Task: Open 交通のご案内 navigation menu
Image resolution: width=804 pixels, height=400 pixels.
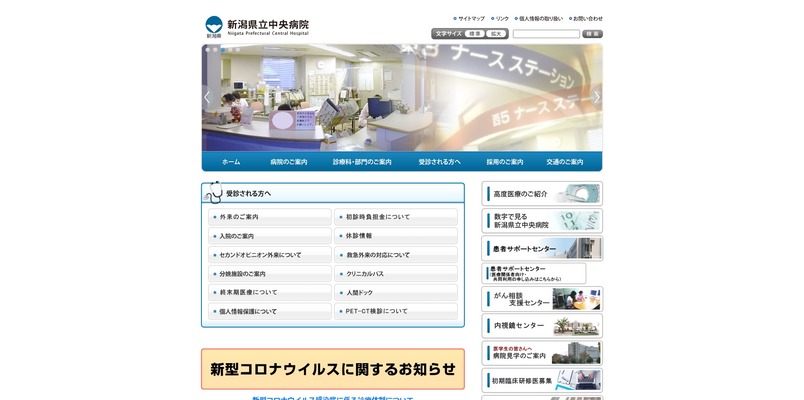Action: [x=565, y=162]
